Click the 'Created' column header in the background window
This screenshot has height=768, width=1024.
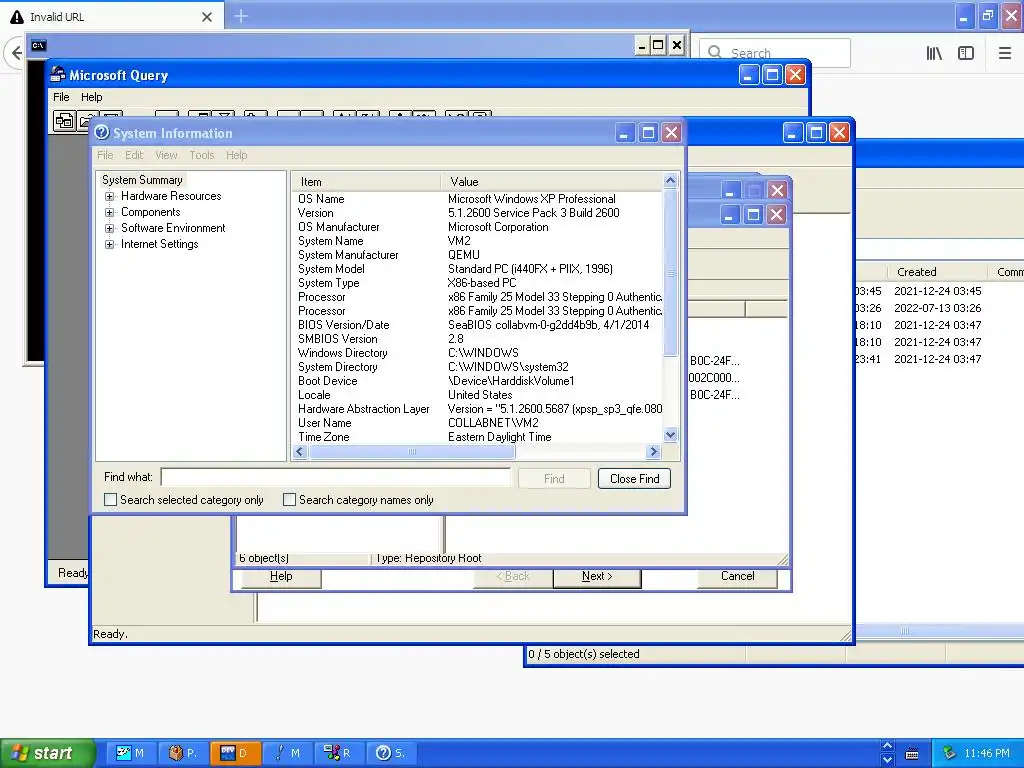(x=937, y=272)
